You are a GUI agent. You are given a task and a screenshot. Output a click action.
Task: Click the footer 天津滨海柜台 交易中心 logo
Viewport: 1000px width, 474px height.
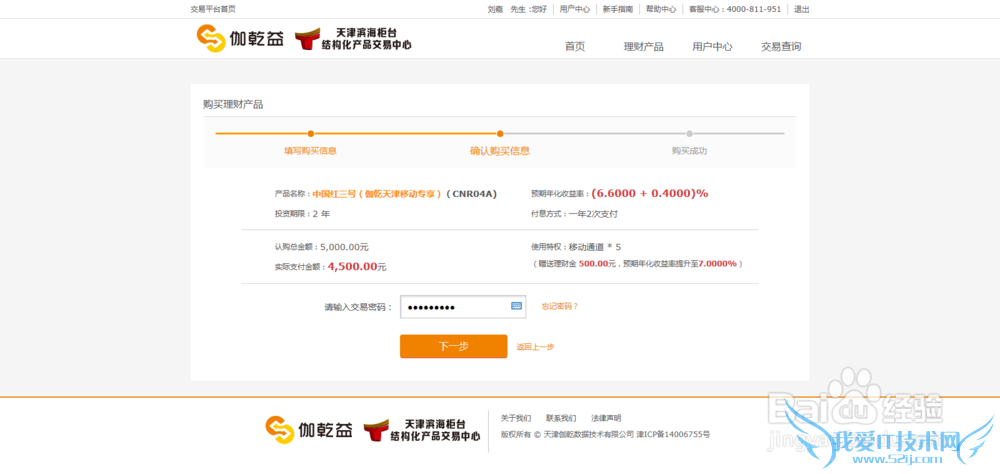[x=422, y=431]
